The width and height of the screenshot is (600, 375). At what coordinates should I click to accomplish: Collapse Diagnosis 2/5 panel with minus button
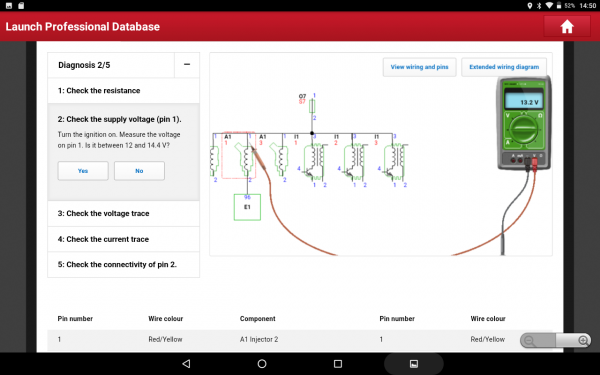click(x=187, y=65)
